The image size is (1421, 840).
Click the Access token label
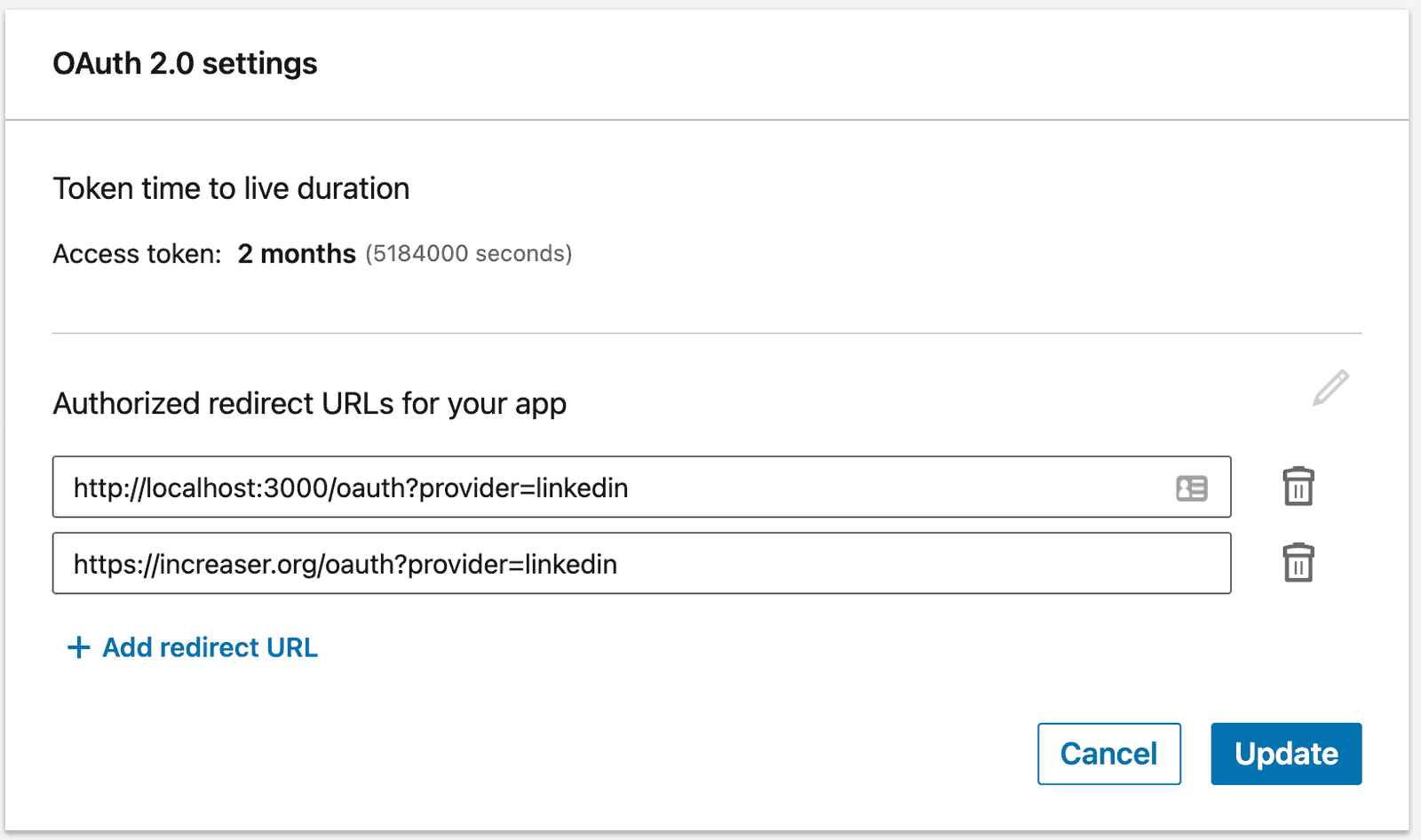click(136, 254)
